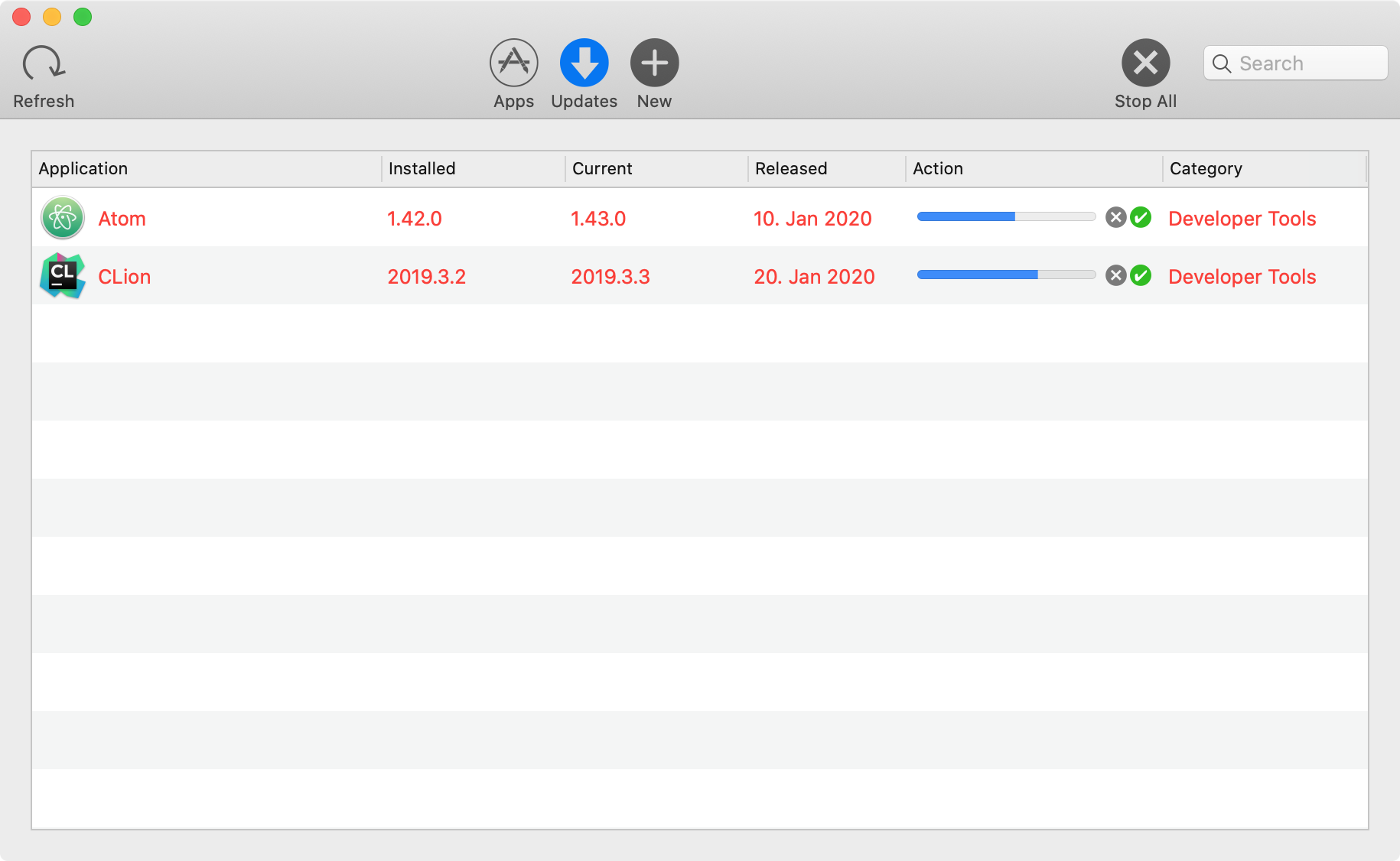Click CLion's Developer Tools category
Viewport: 1400px width, 861px height.
pyautogui.click(x=1242, y=277)
